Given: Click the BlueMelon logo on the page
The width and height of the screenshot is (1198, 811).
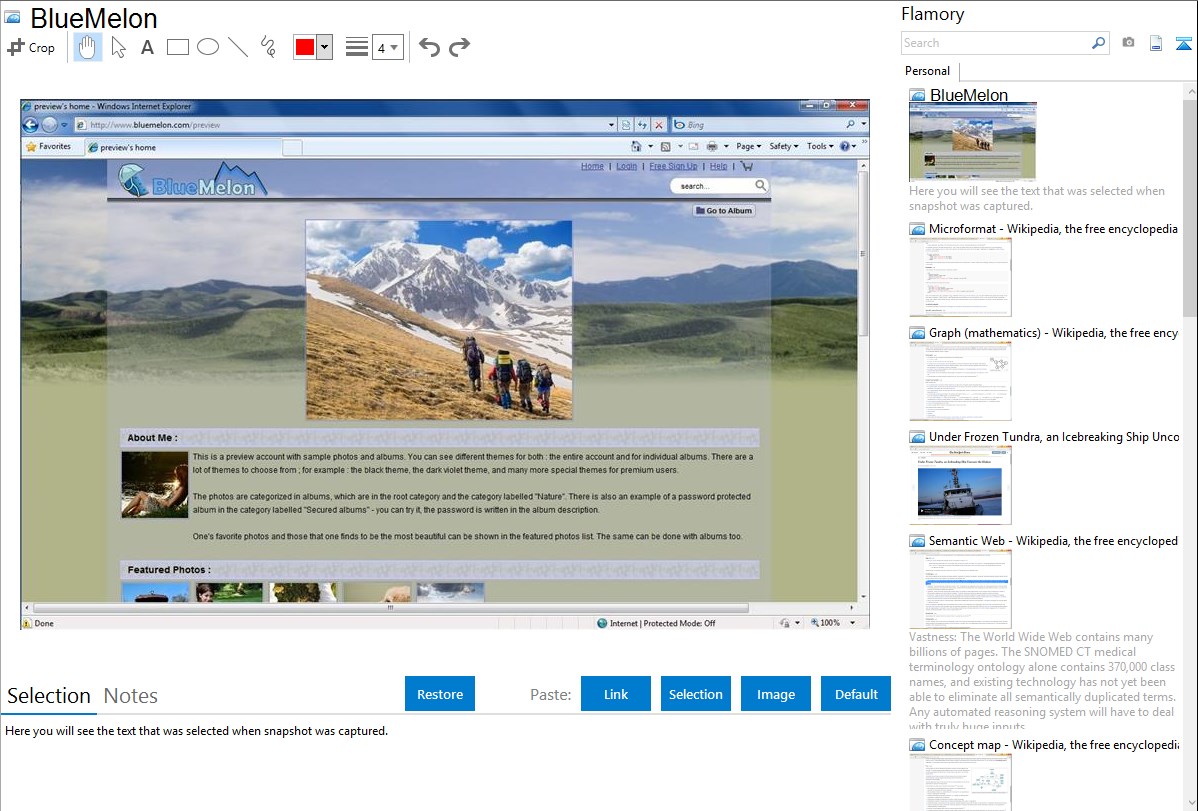Looking at the screenshot, I should coord(193,180).
